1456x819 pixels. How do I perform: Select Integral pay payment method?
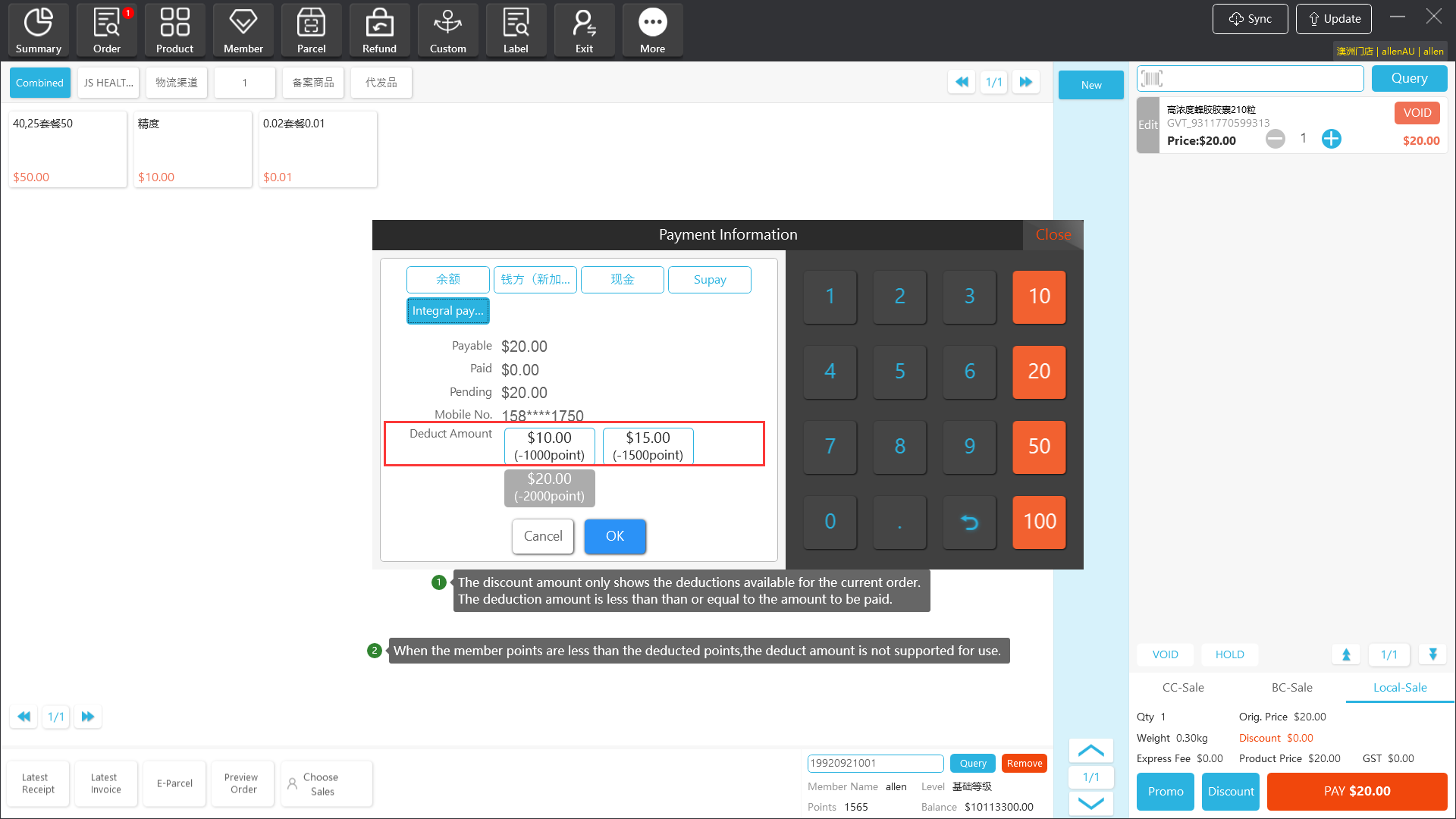point(447,311)
